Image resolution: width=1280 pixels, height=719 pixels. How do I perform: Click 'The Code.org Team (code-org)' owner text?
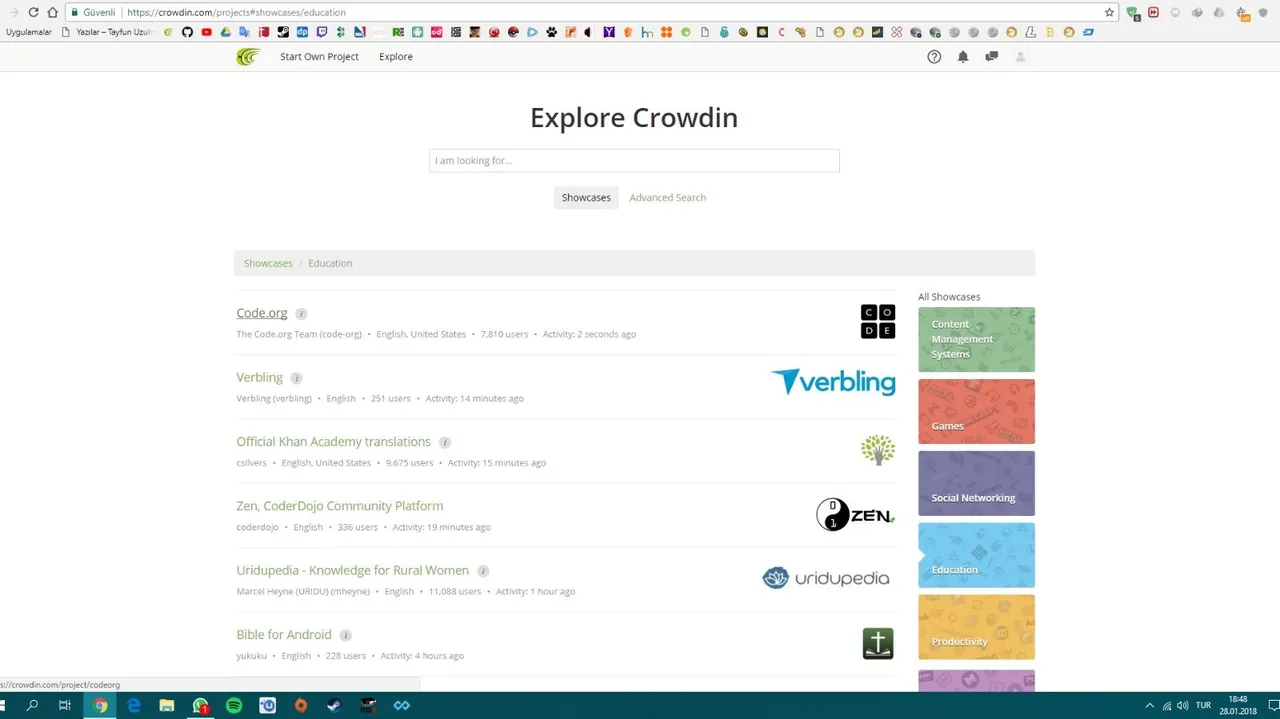(299, 334)
